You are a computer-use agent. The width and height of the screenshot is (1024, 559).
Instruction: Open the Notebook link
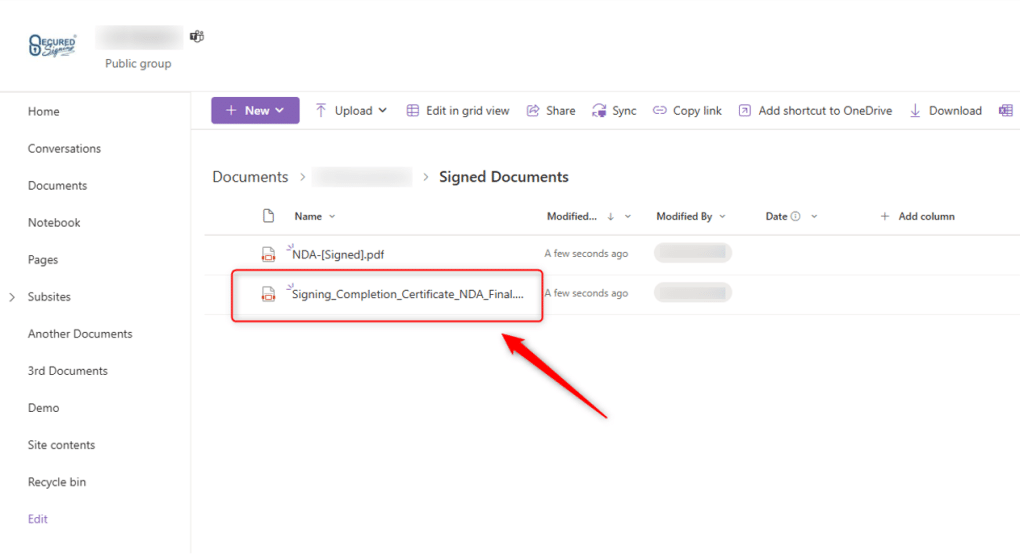coord(54,223)
